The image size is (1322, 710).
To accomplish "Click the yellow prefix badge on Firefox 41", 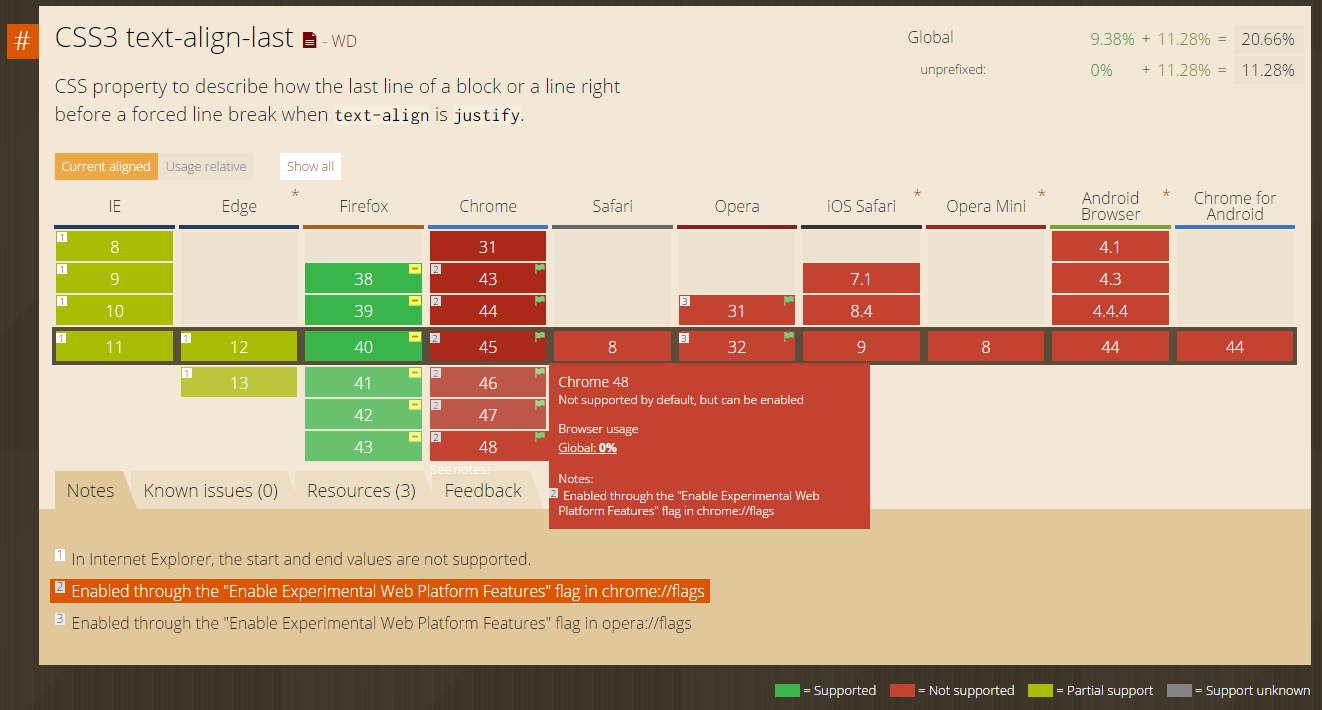I will click(x=414, y=373).
